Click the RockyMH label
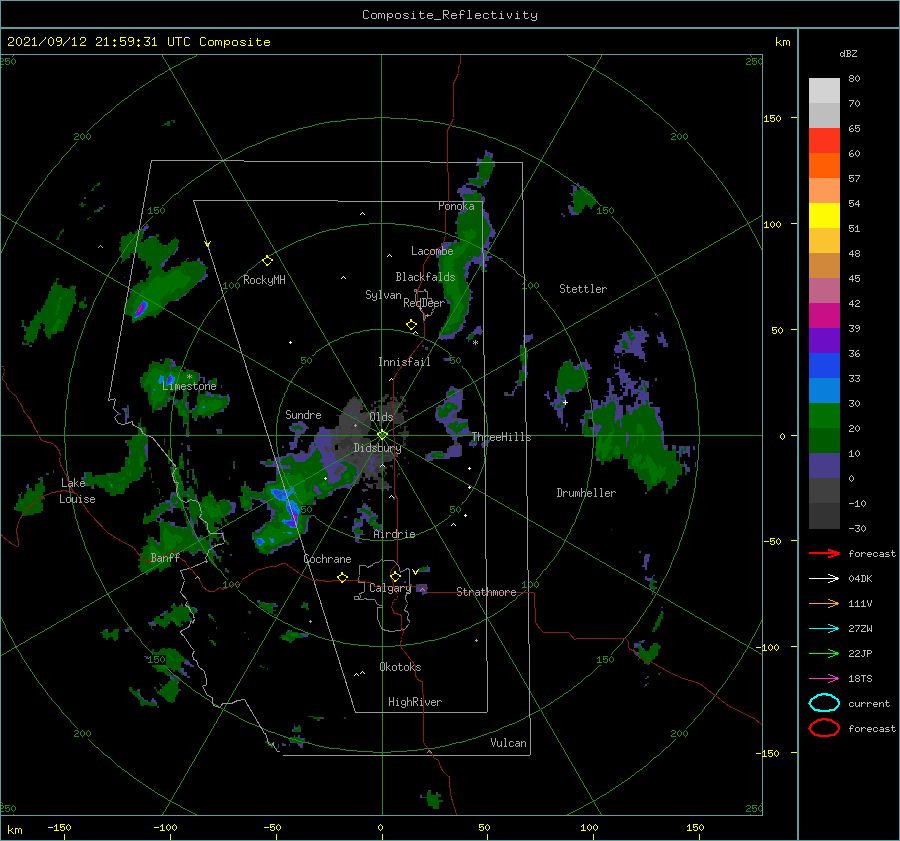900x841 pixels. [264, 280]
